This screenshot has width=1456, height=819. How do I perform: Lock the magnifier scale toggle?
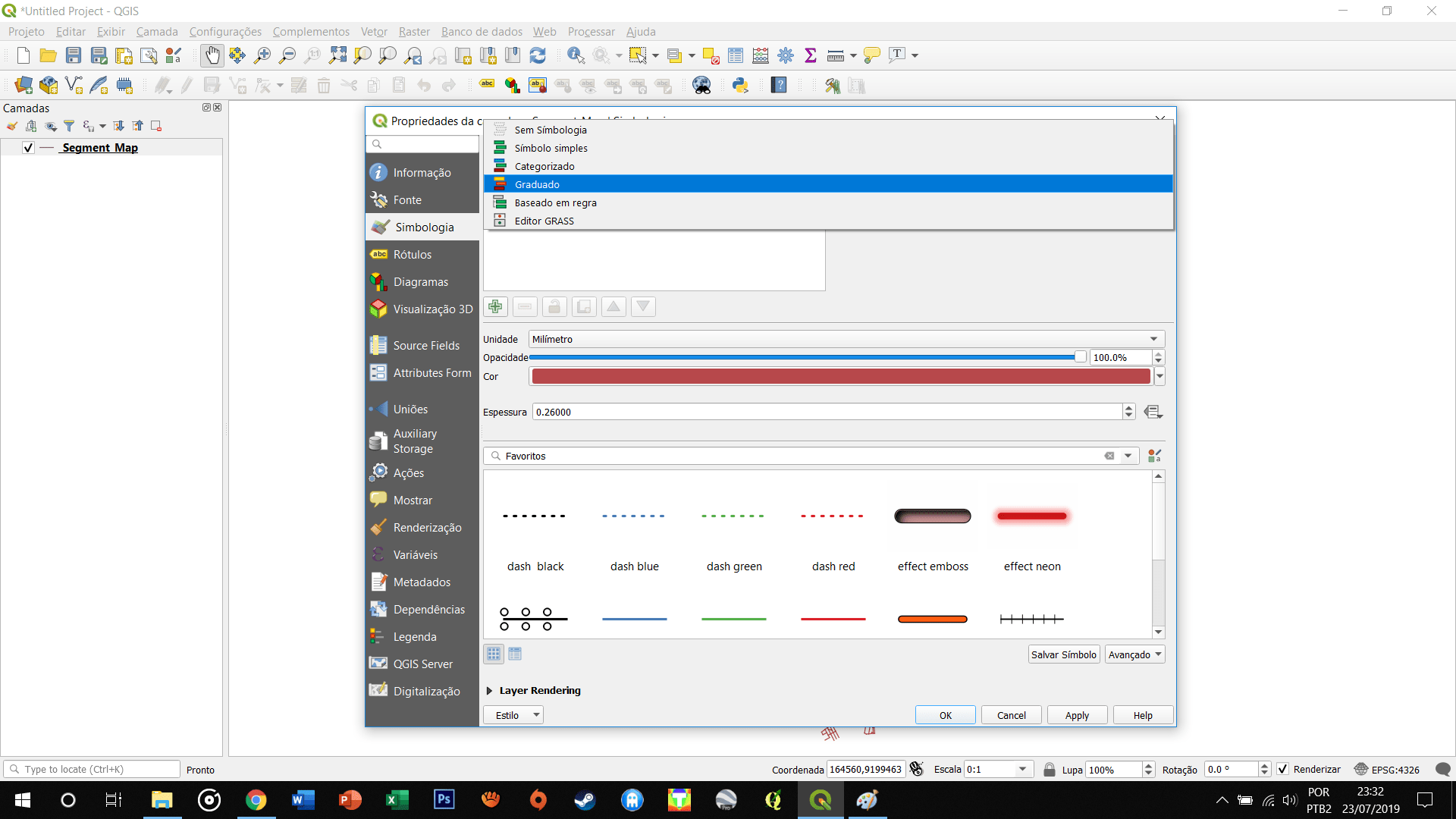point(1050,769)
